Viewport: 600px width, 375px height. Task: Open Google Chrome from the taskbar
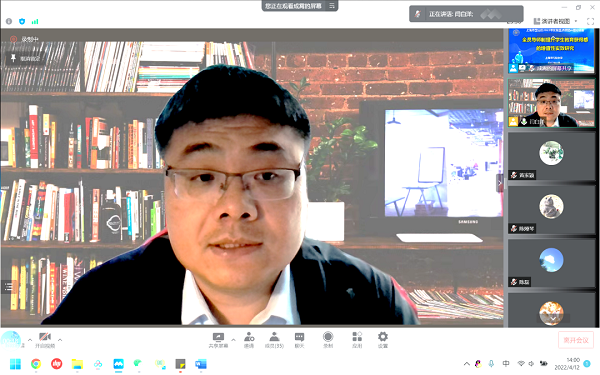(x=36, y=364)
